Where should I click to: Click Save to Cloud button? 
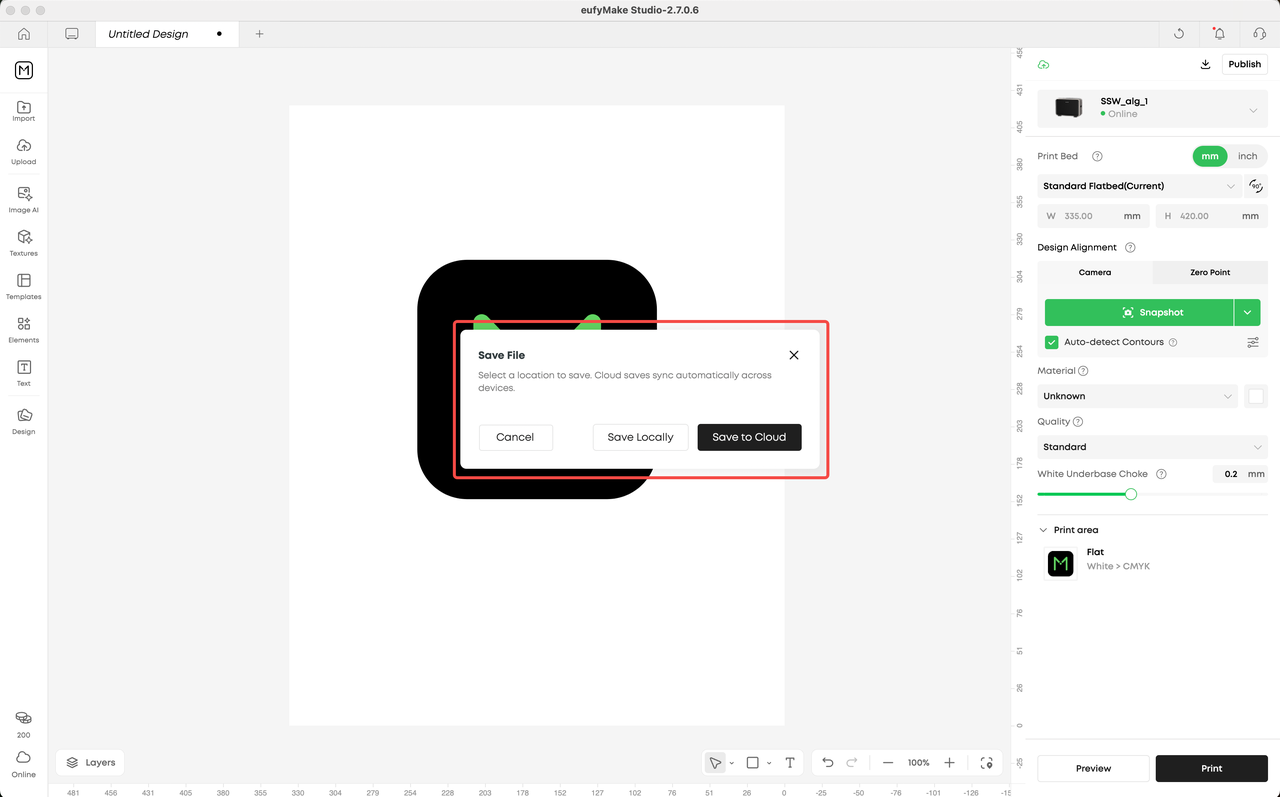point(749,437)
